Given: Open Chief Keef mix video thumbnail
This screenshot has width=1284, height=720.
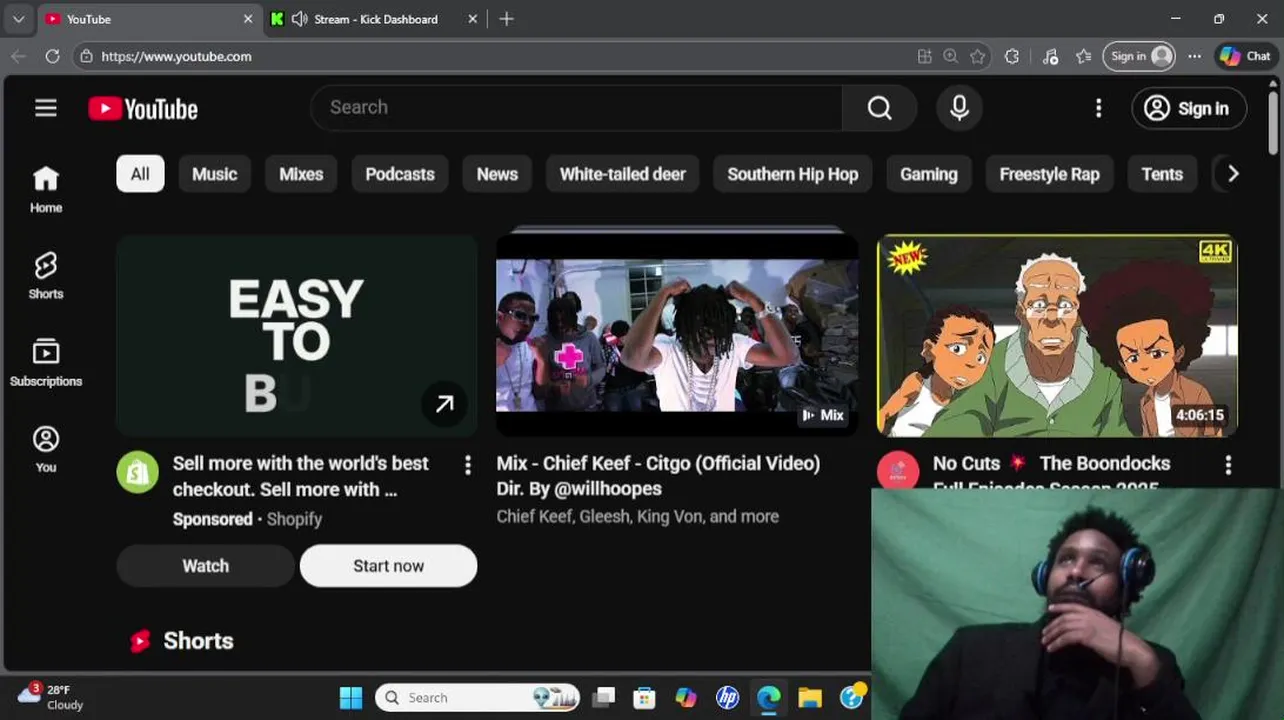Looking at the screenshot, I should (x=677, y=335).
